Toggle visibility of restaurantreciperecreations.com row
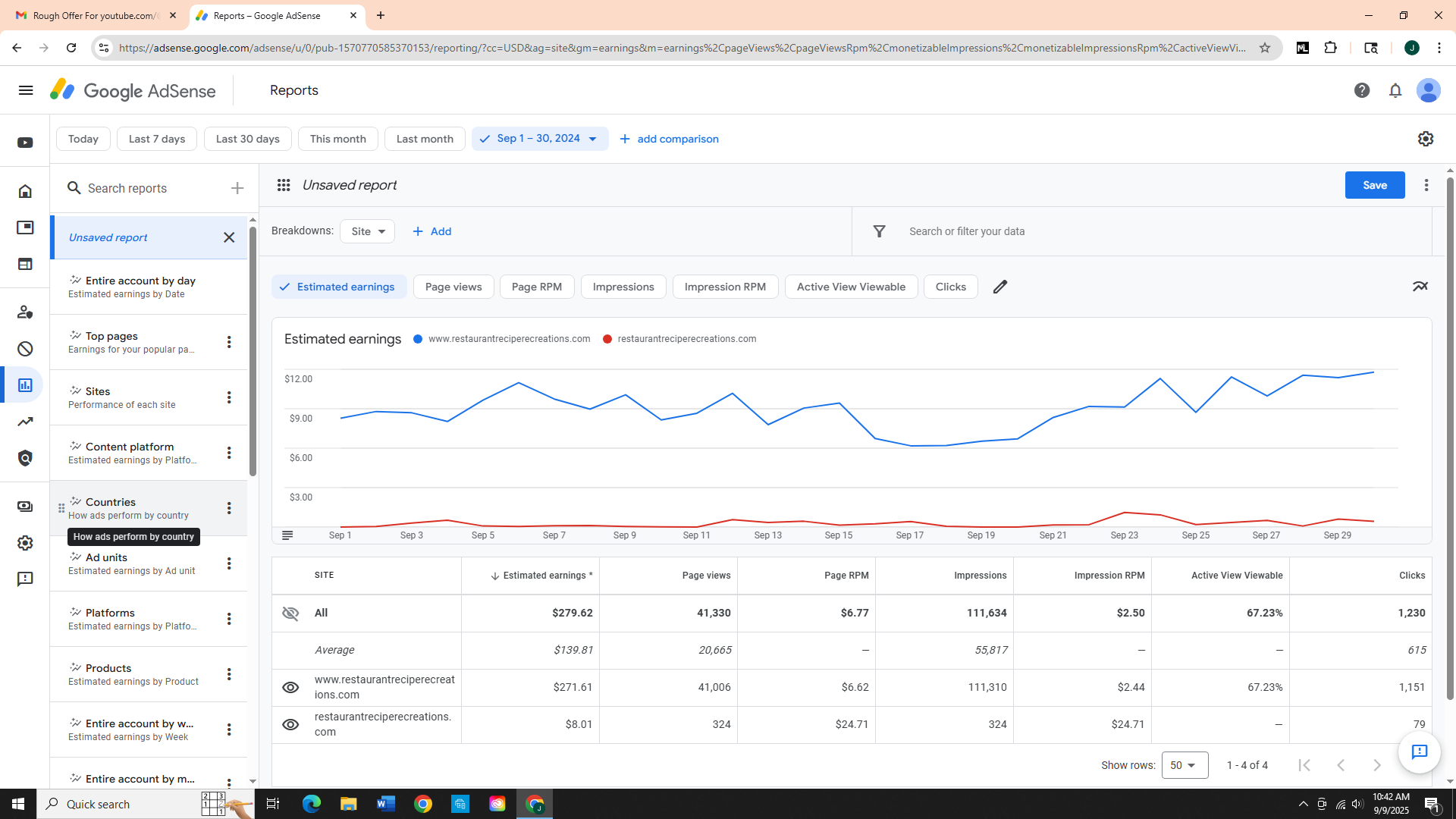 (x=290, y=724)
